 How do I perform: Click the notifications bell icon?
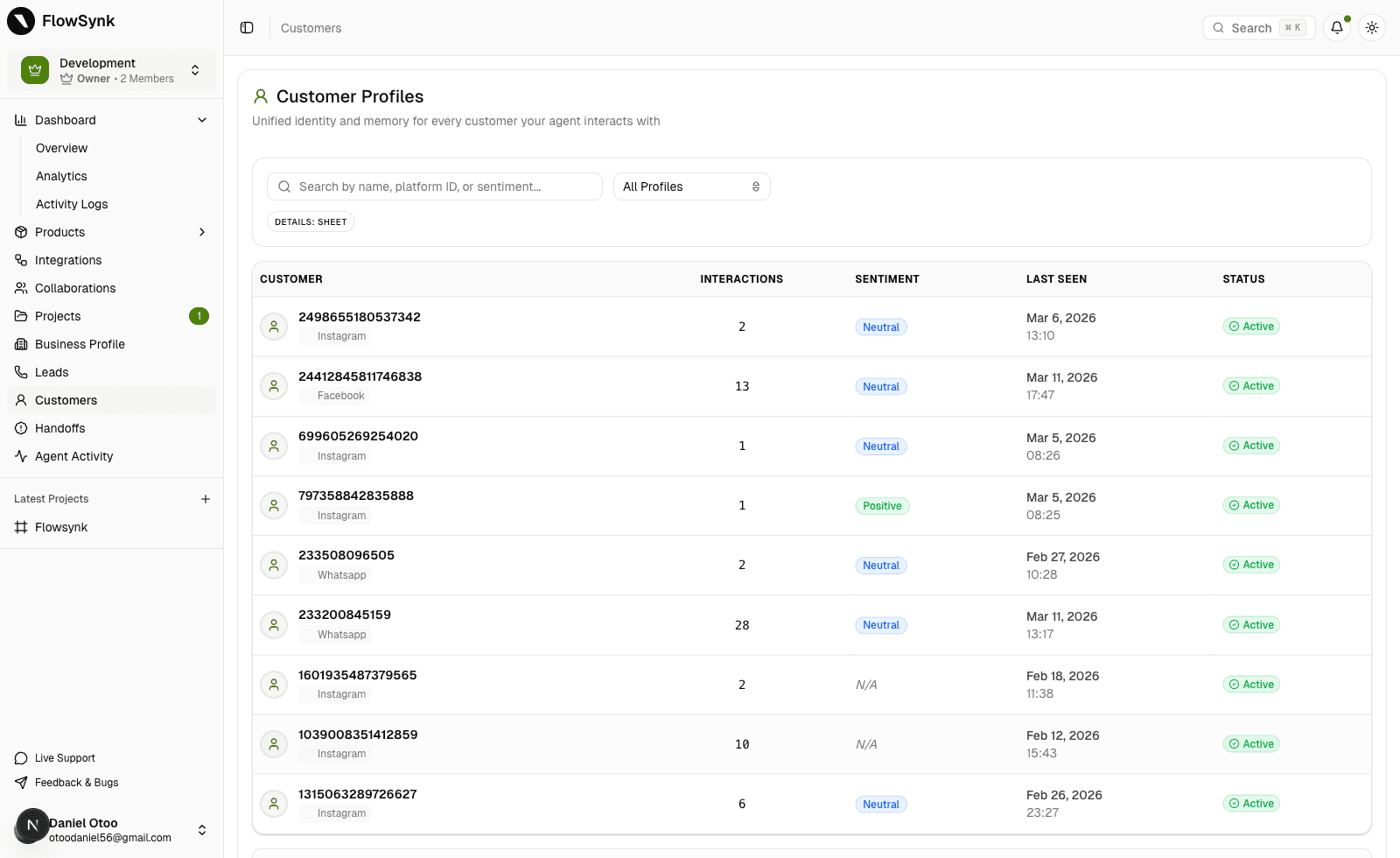[1336, 28]
